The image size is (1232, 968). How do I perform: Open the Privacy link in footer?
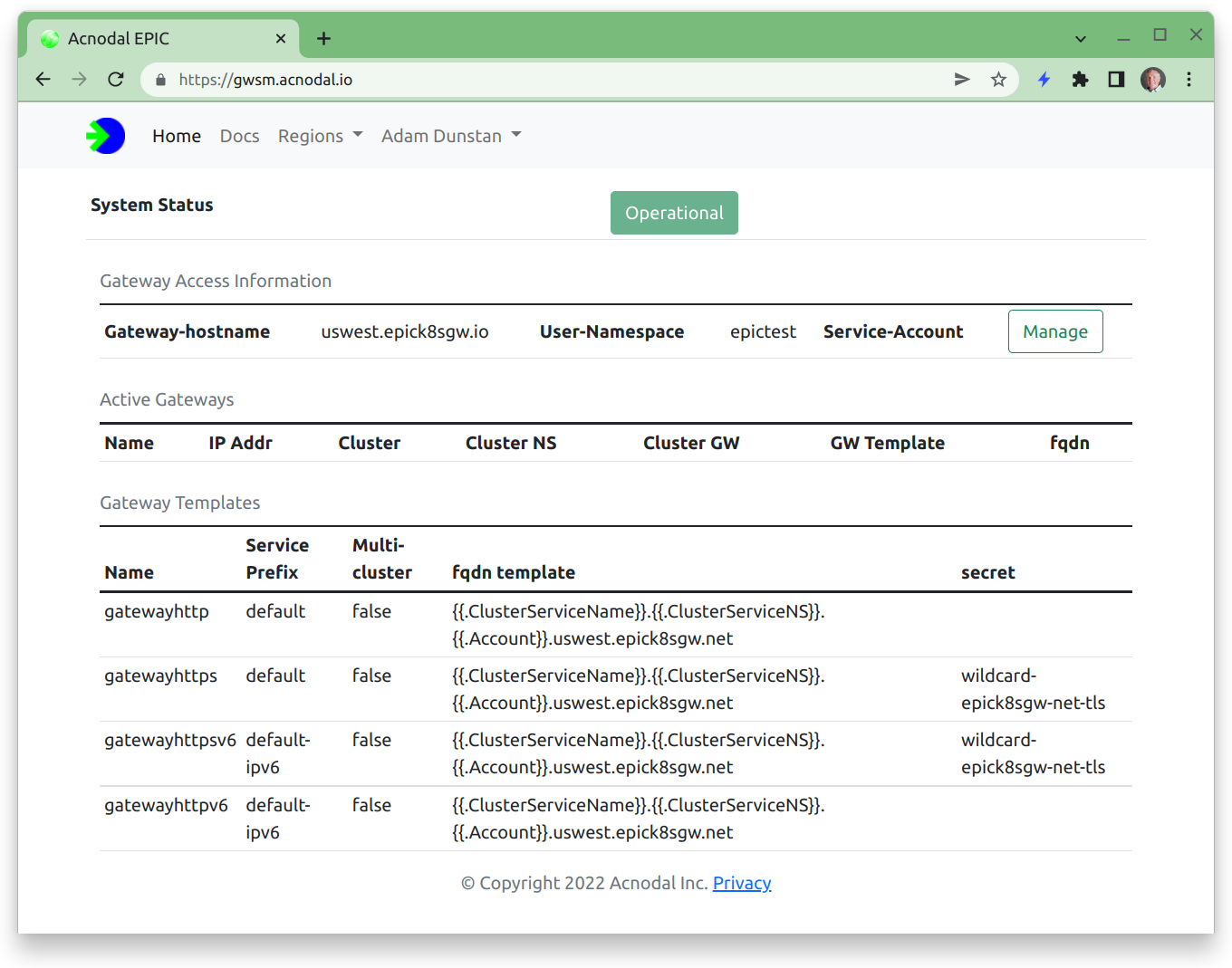coord(742,883)
